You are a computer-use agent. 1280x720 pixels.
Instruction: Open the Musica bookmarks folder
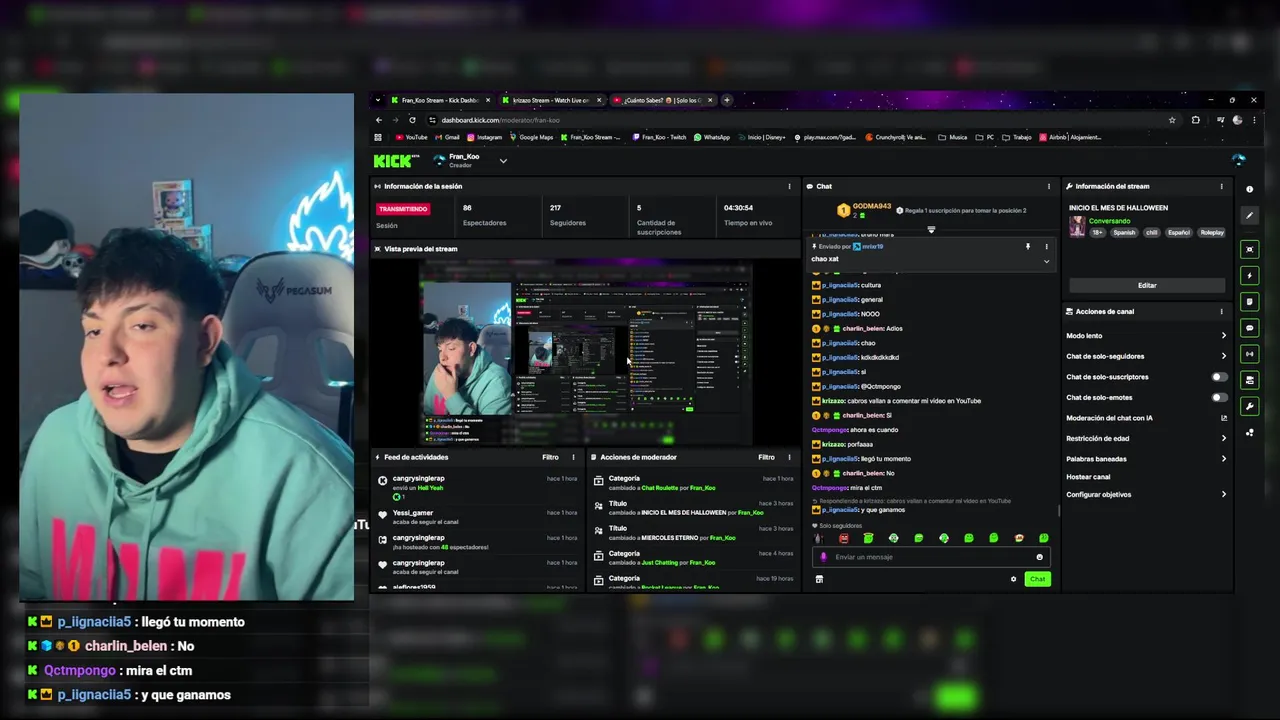click(x=953, y=137)
